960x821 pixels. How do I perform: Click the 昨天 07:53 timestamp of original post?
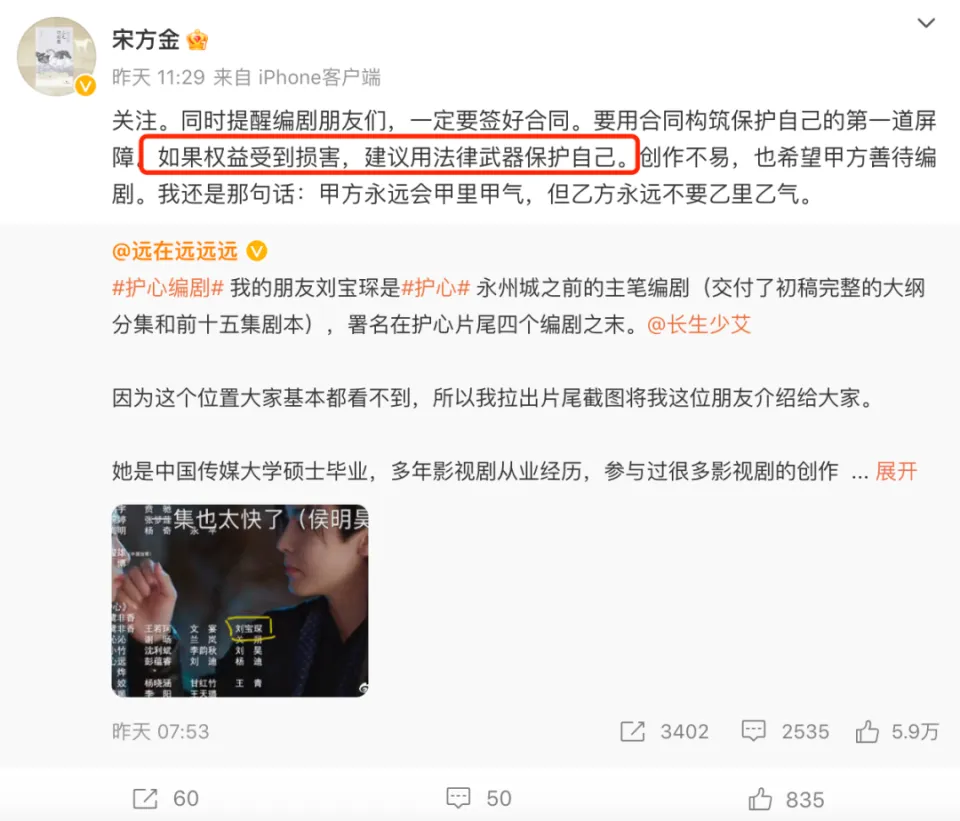(160, 732)
